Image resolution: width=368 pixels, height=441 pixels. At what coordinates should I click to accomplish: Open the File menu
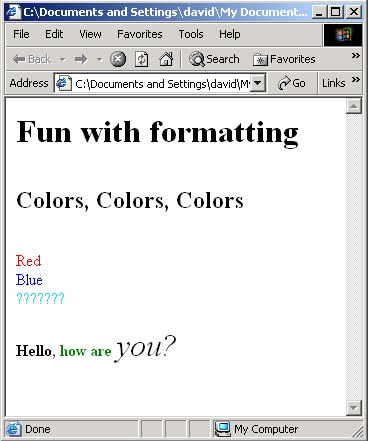click(x=21, y=34)
